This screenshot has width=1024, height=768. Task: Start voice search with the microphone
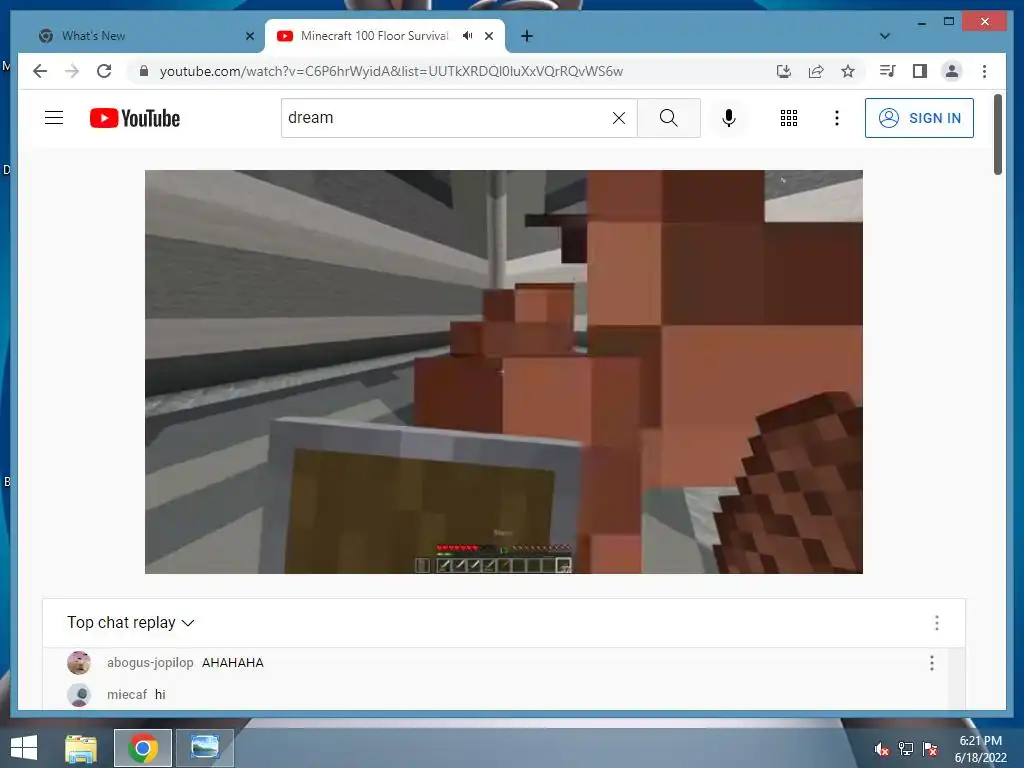click(729, 118)
